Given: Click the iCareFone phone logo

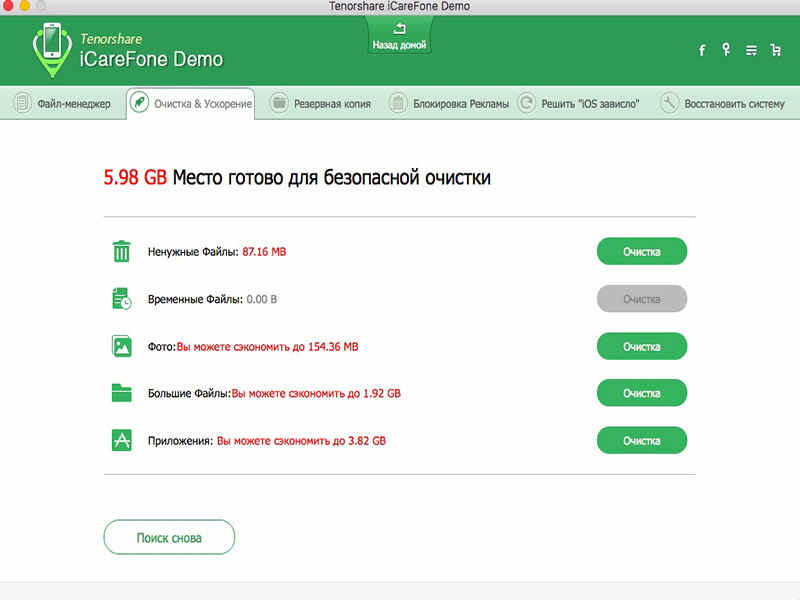Looking at the screenshot, I should pyautogui.click(x=52, y=49).
